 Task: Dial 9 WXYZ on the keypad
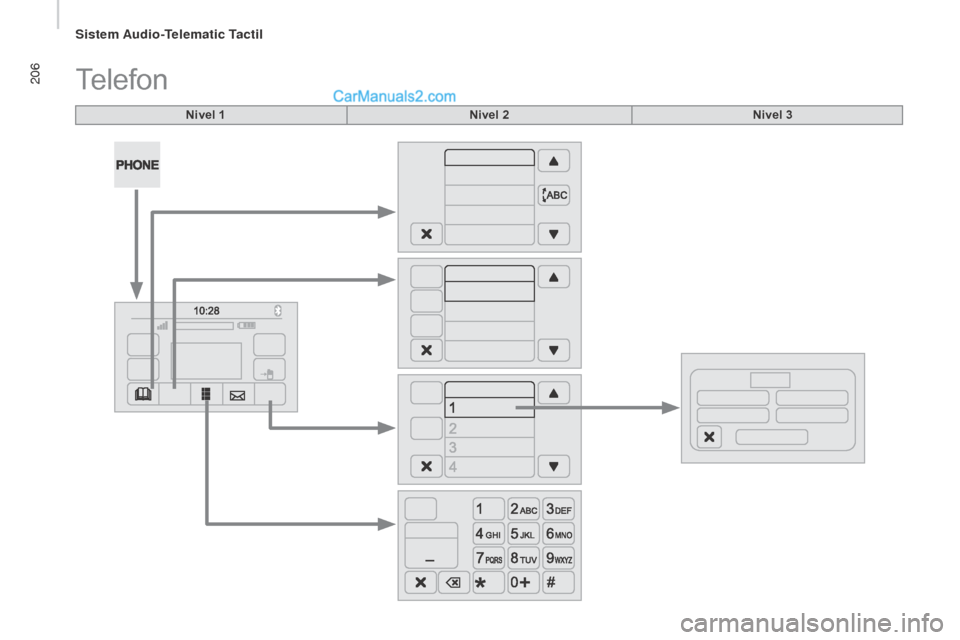558,558
